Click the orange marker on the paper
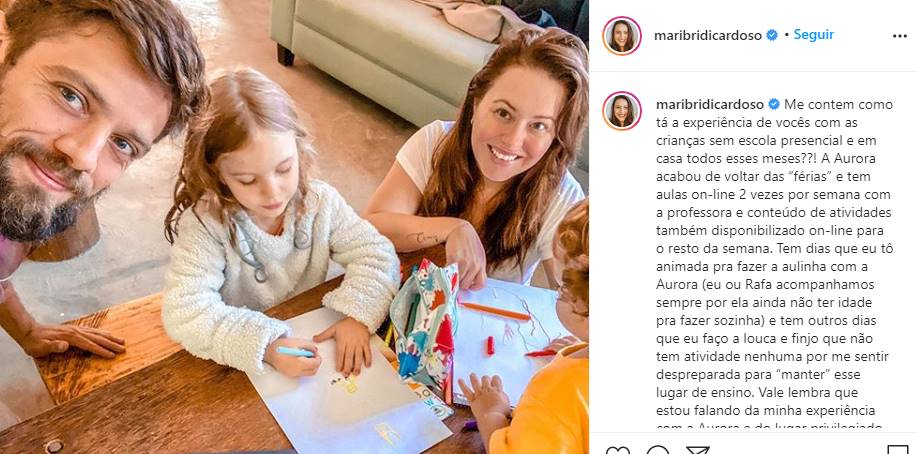The width and height of the screenshot is (918, 454). coord(495,311)
